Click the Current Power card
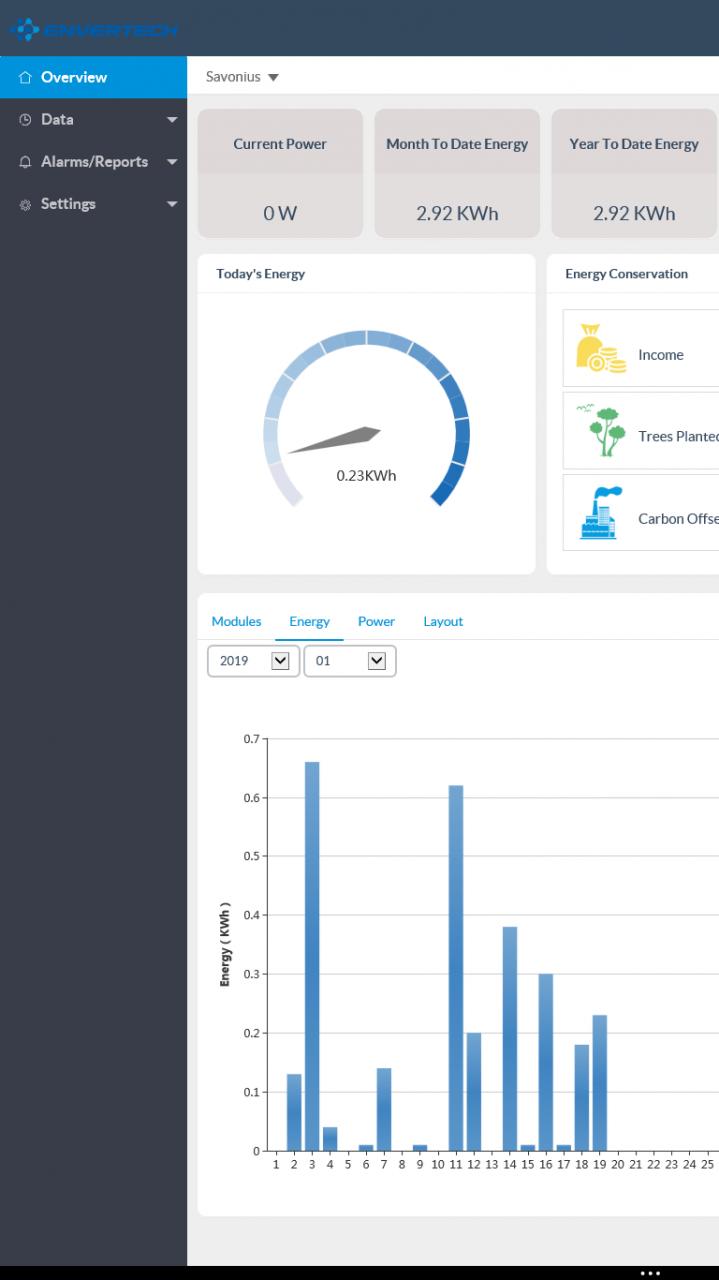Image resolution: width=719 pixels, height=1280 pixels. 280,173
